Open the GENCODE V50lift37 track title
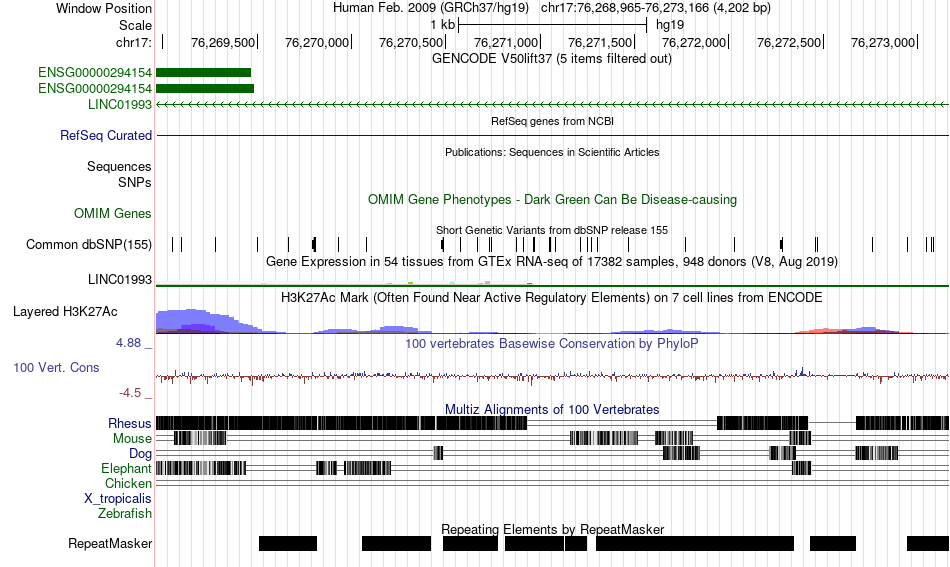Screen dimensions: 950x567 551,59
